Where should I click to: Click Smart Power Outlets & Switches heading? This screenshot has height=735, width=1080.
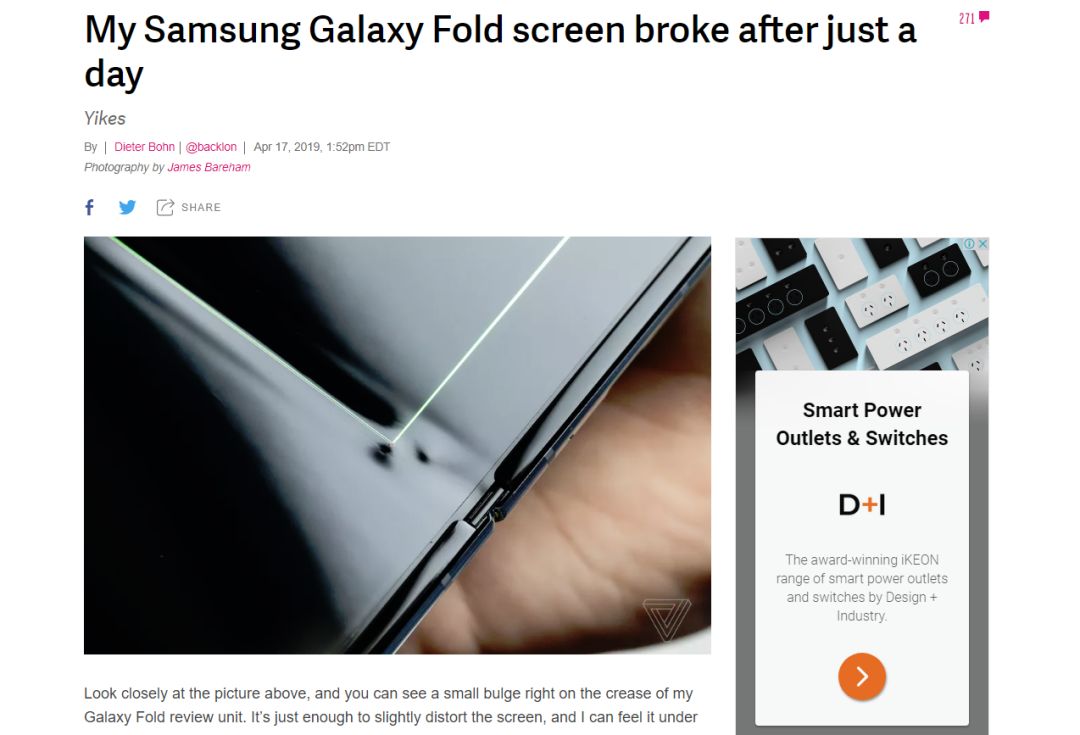tap(862, 424)
